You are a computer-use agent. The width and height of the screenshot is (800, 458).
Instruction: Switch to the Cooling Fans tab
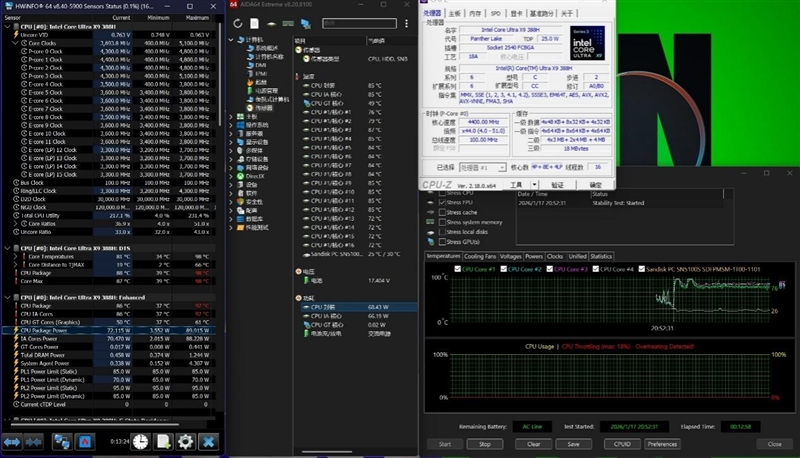tap(479, 256)
